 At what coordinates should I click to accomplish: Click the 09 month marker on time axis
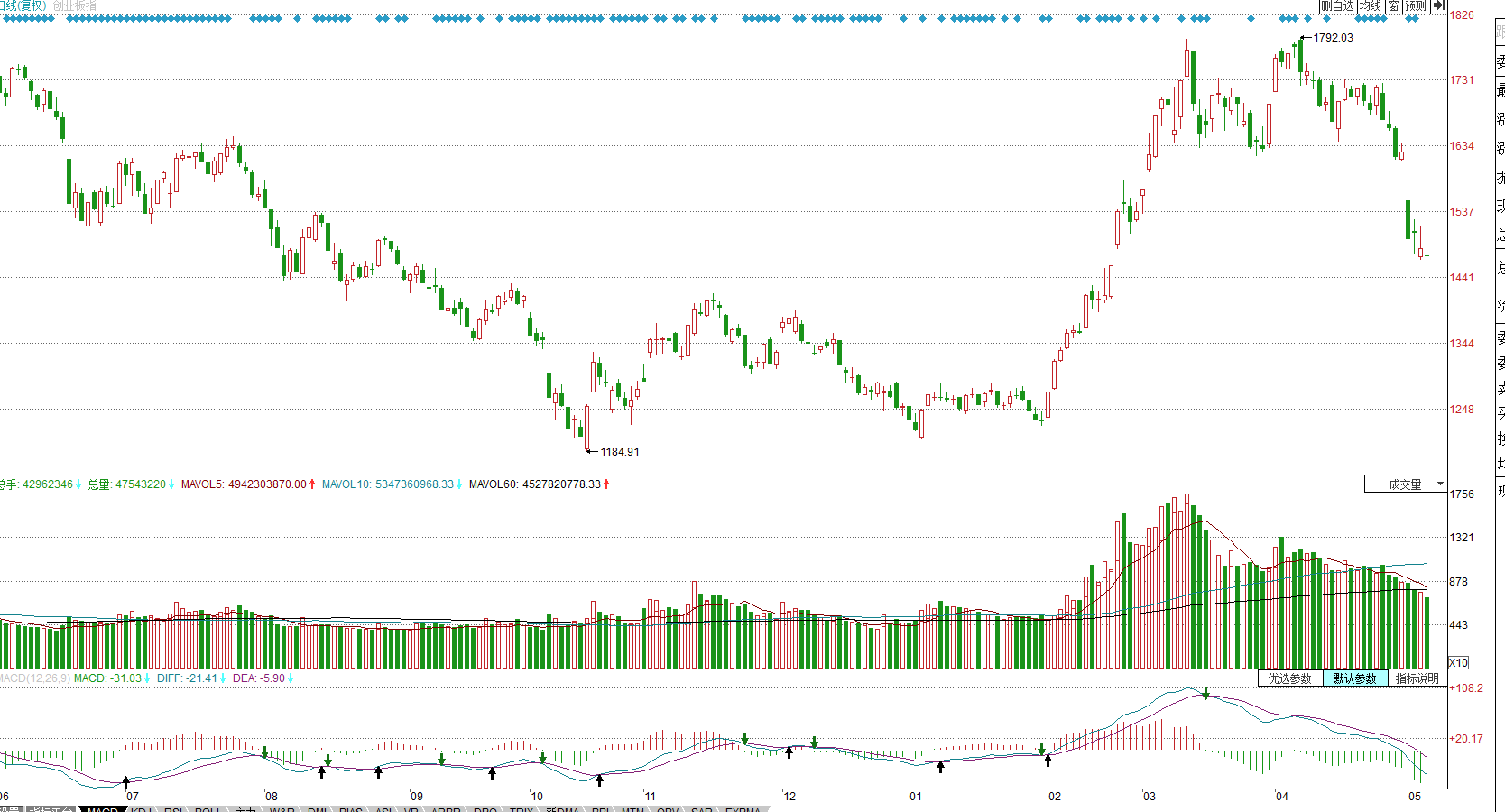416,797
